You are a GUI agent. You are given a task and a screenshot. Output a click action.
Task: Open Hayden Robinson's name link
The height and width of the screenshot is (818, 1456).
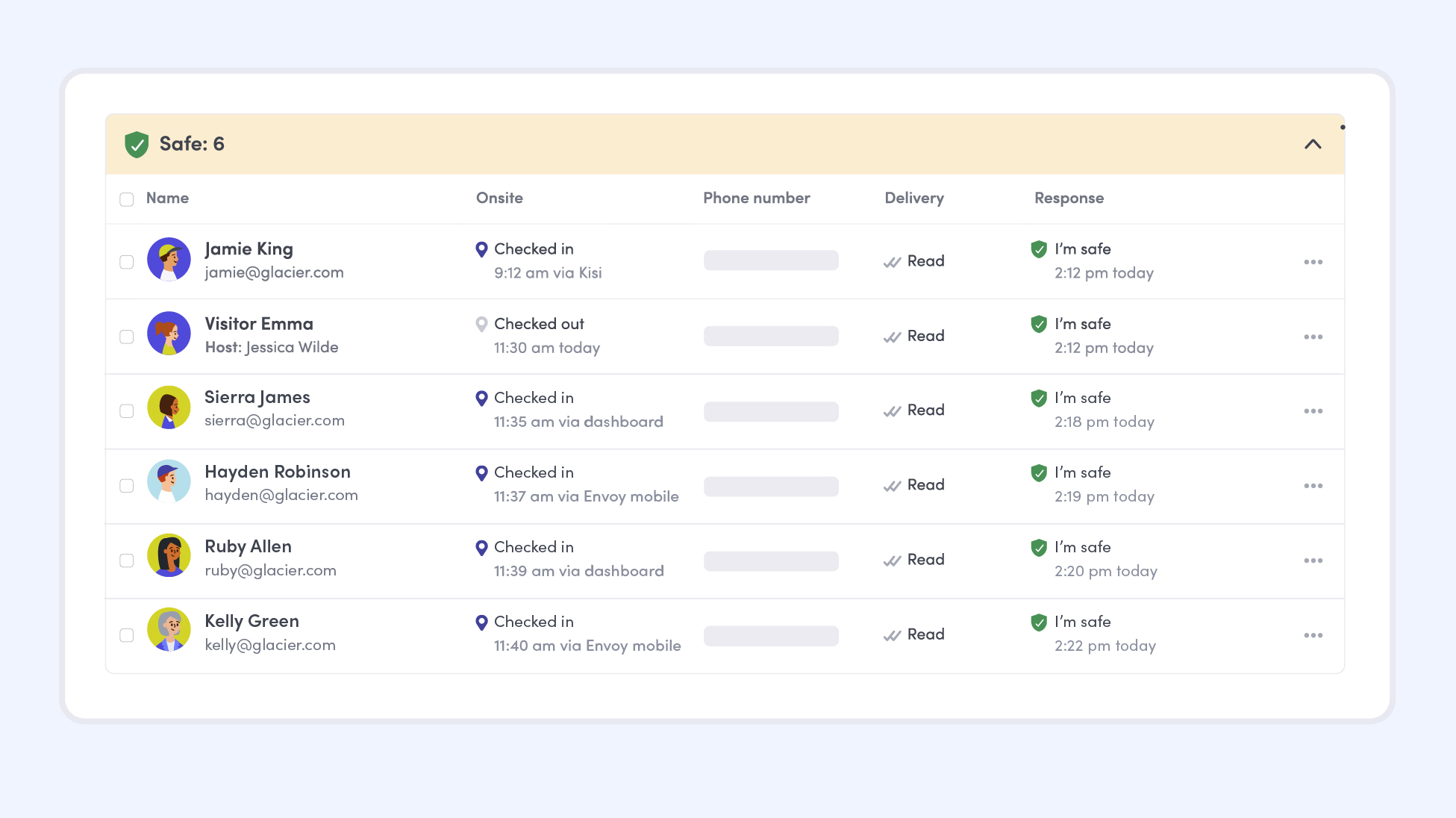pyautogui.click(x=277, y=472)
